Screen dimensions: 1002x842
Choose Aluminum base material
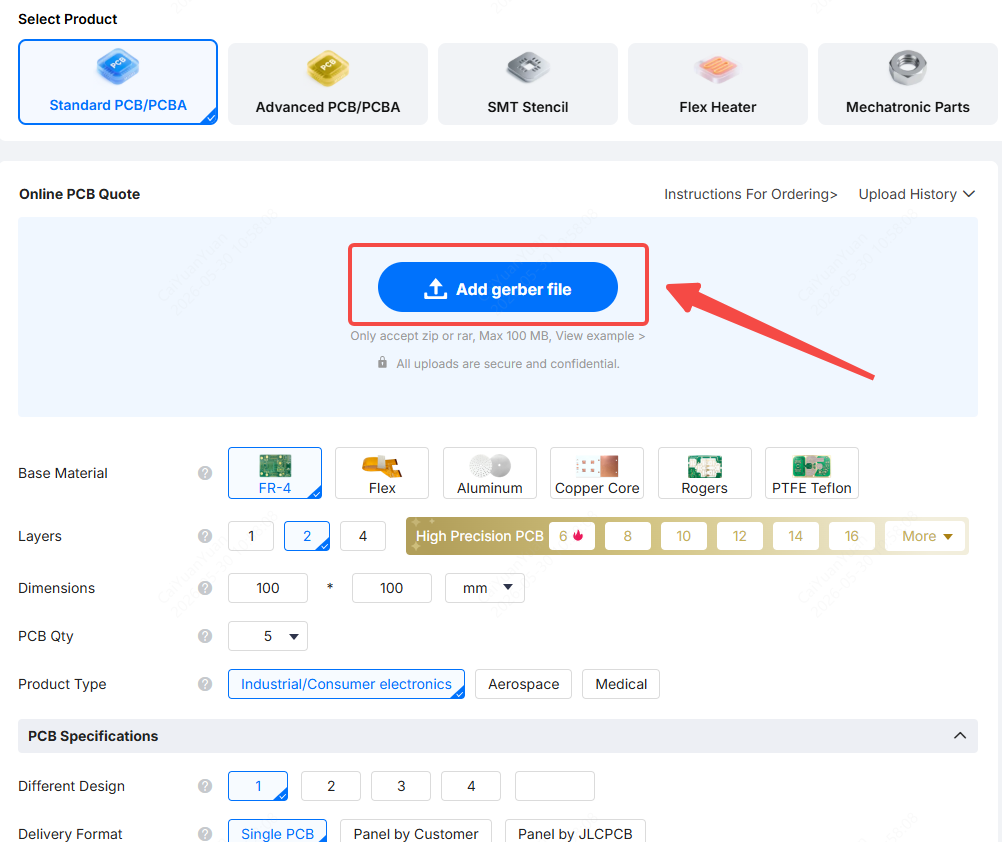tap(489, 473)
